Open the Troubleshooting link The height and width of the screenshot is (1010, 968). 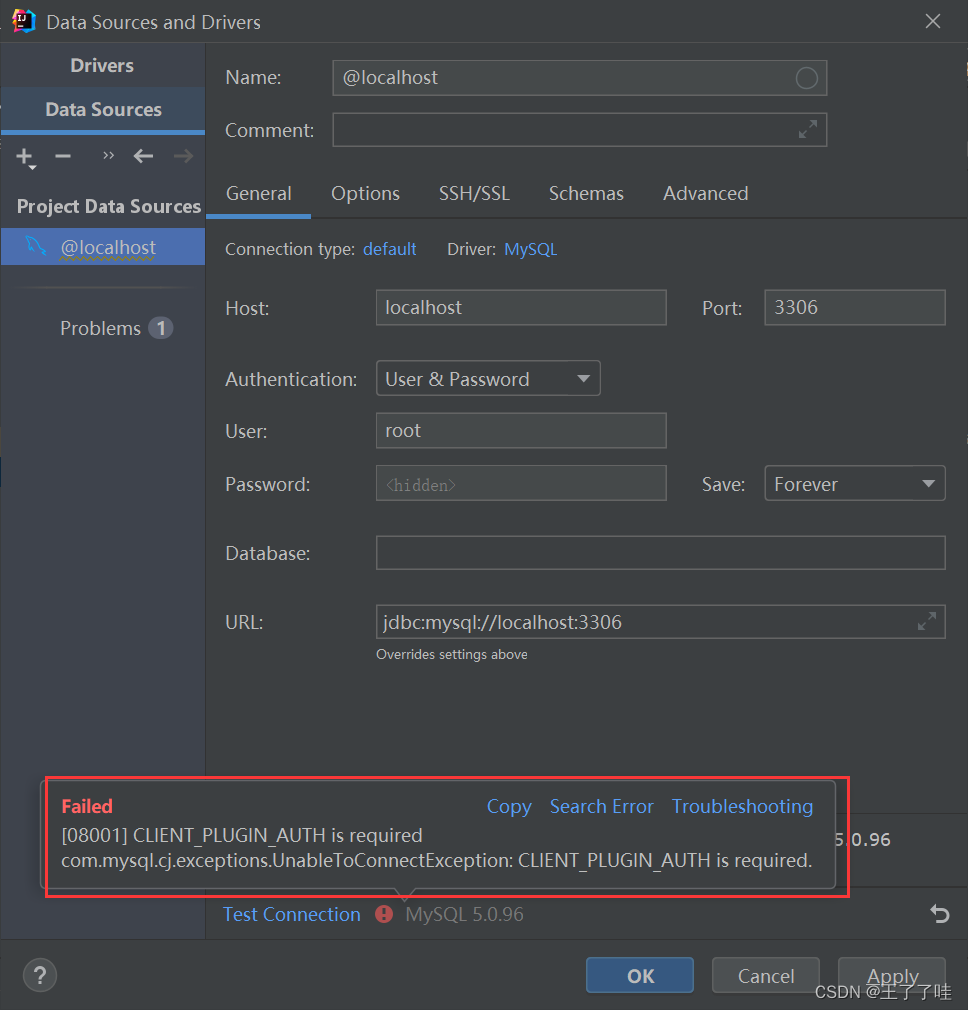pyautogui.click(x=742, y=806)
